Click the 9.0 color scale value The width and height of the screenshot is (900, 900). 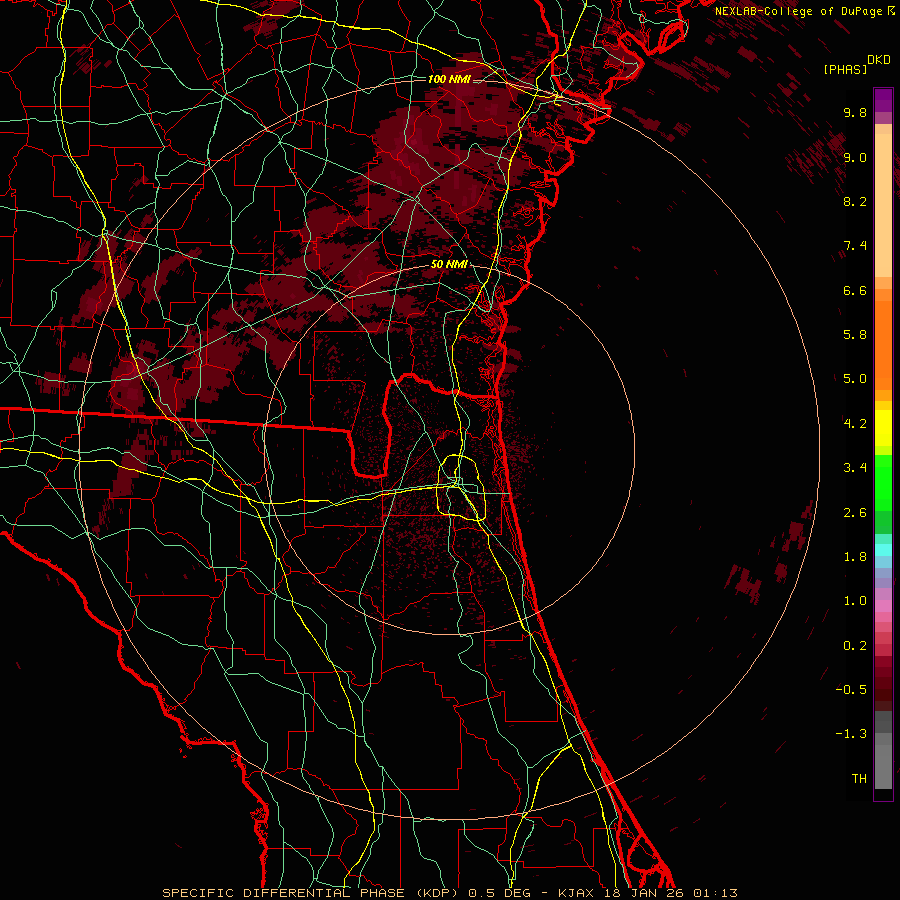click(855, 157)
